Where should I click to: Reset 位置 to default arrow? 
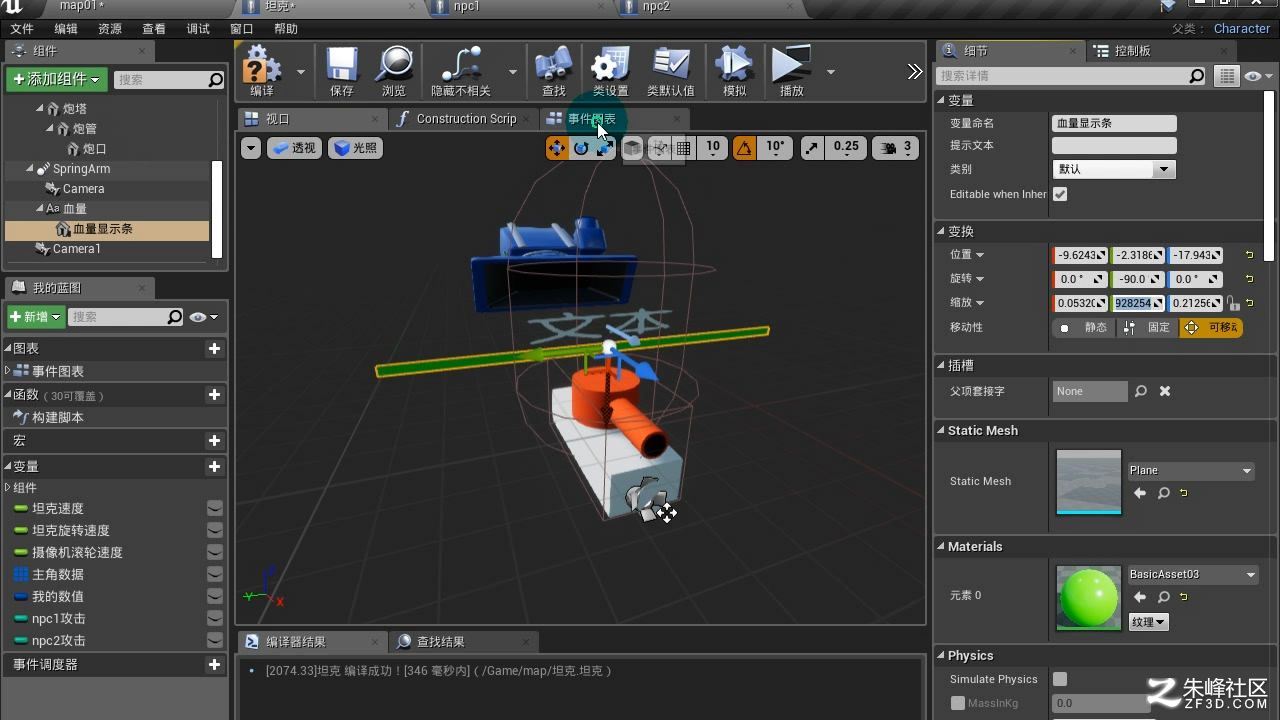pyautogui.click(x=1250, y=255)
